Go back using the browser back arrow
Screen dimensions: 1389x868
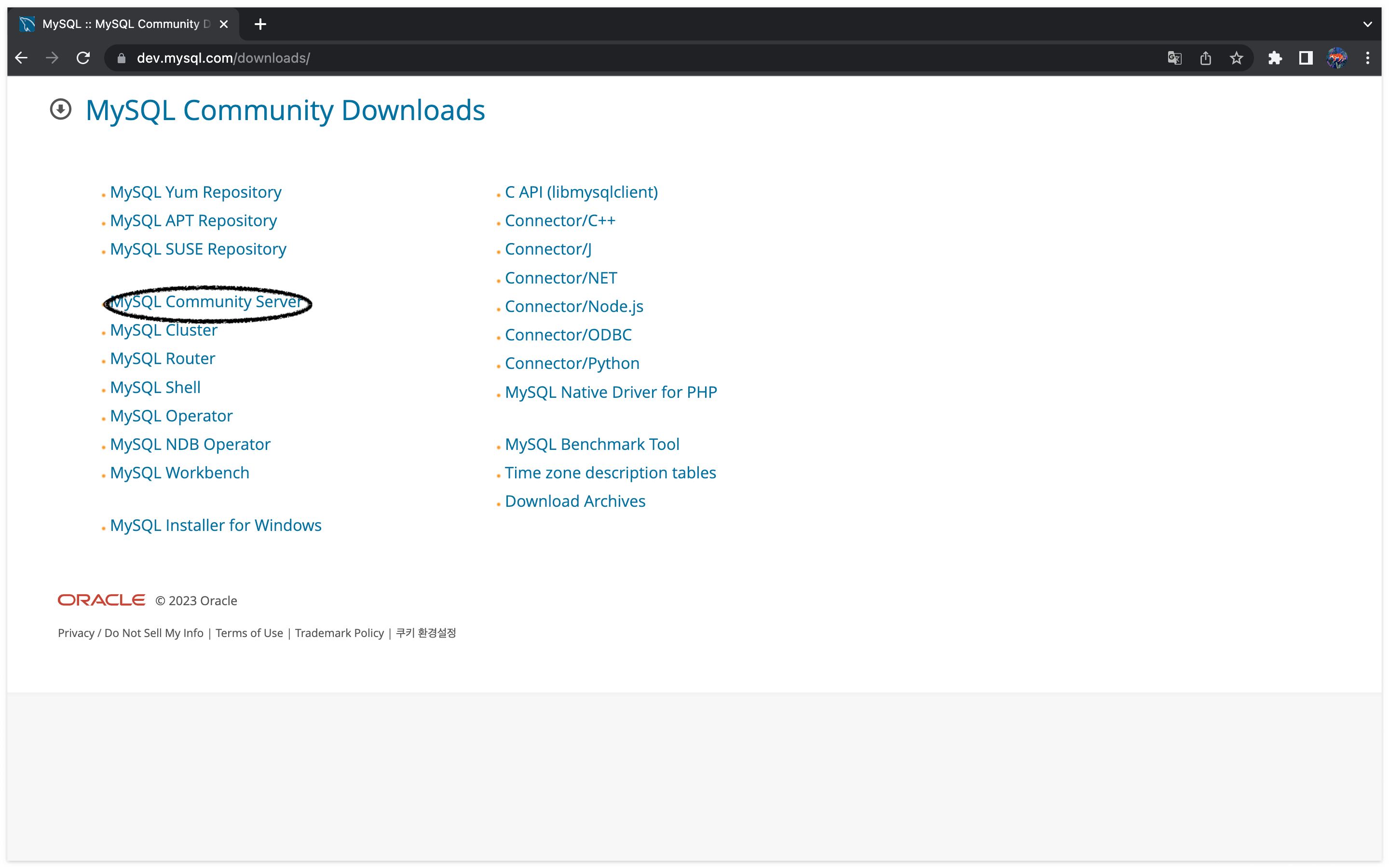point(21,58)
